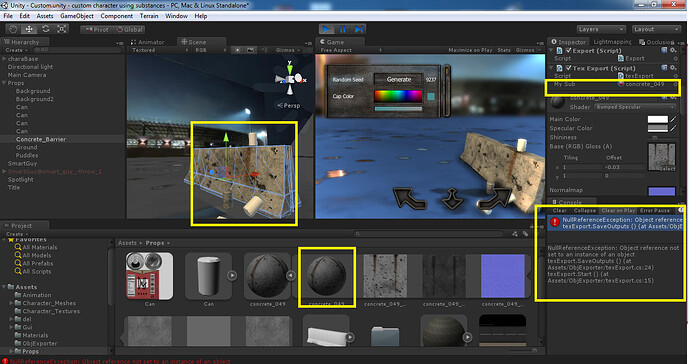Select the Rotate tool icon
Viewport: 690px width, 364px height.
click(45, 29)
